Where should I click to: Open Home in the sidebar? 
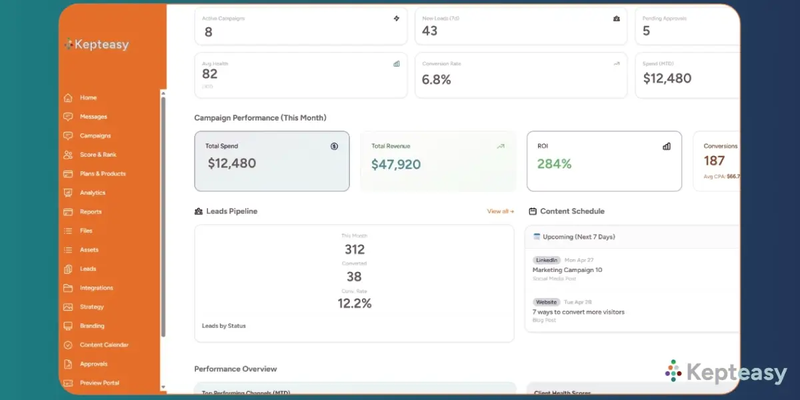coord(88,97)
